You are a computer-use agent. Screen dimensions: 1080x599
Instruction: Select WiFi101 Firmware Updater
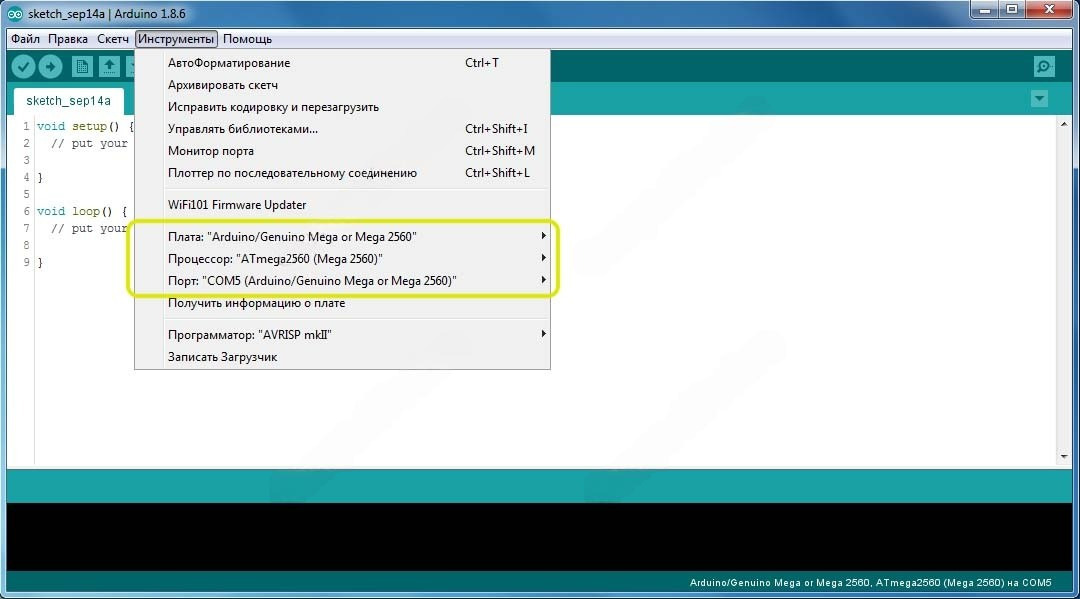237,205
